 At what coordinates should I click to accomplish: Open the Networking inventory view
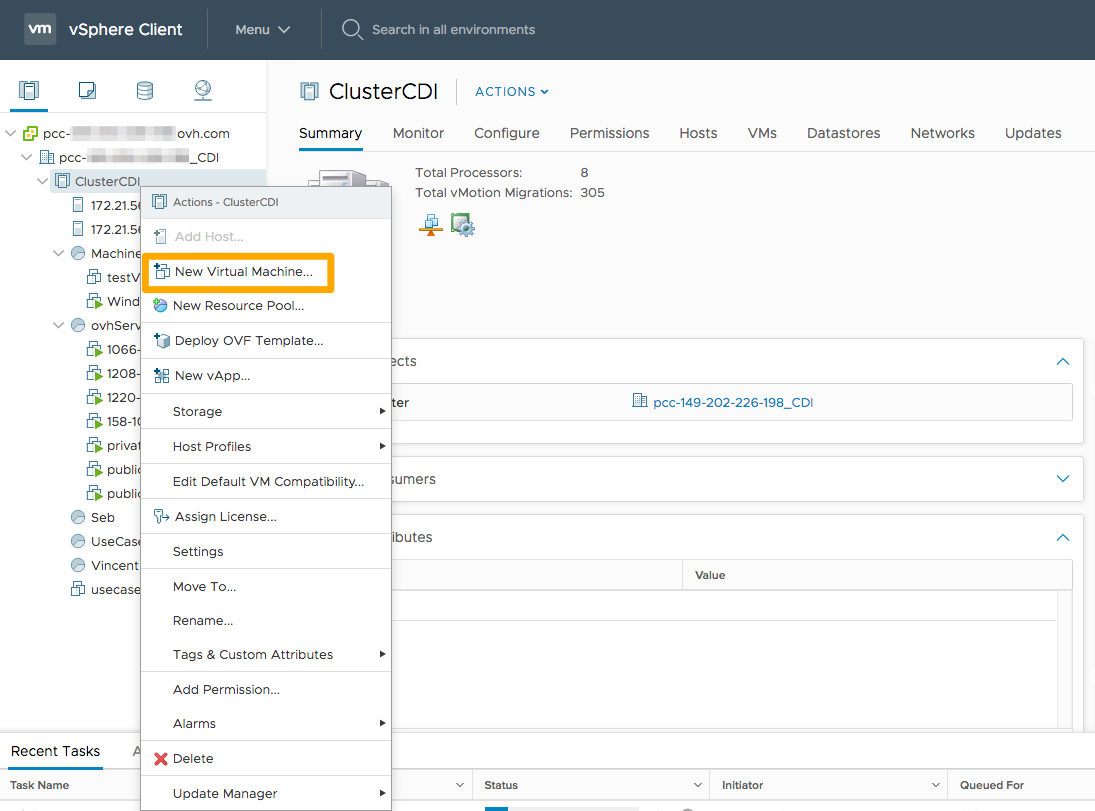tap(203, 90)
